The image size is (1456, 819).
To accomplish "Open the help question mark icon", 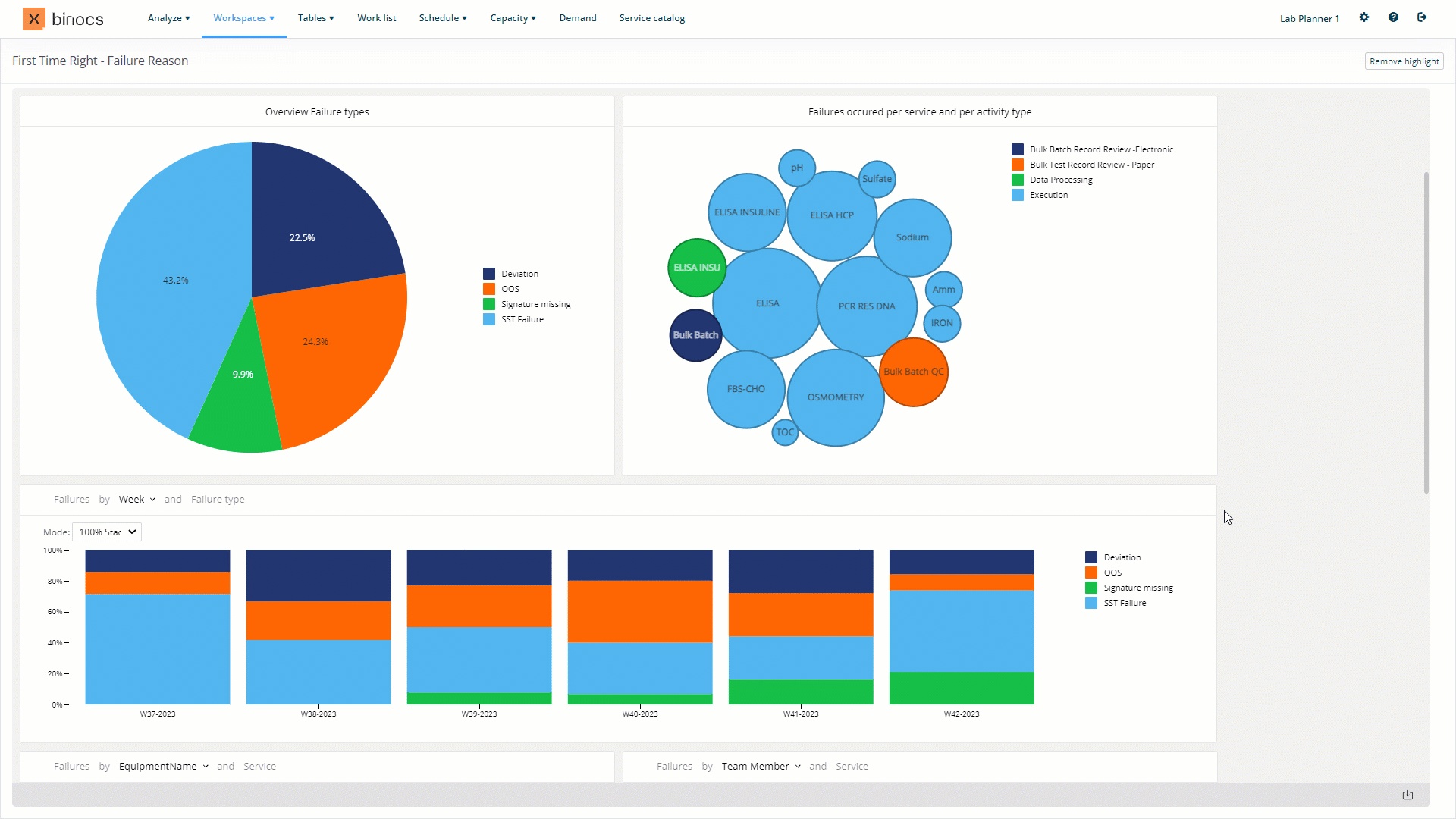I will 1393,17.
